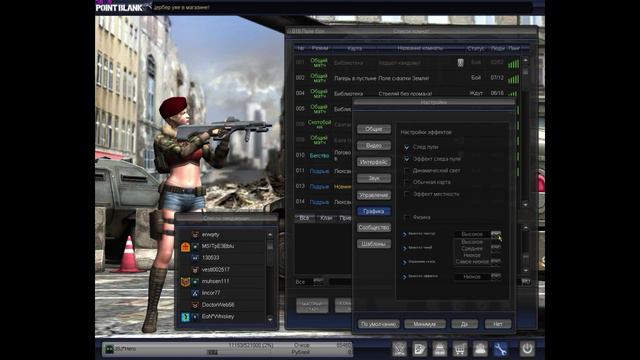Viewport: 640px width, 360px height.
Task: Confirm settings with 'Да' button
Action: (464, 324)
